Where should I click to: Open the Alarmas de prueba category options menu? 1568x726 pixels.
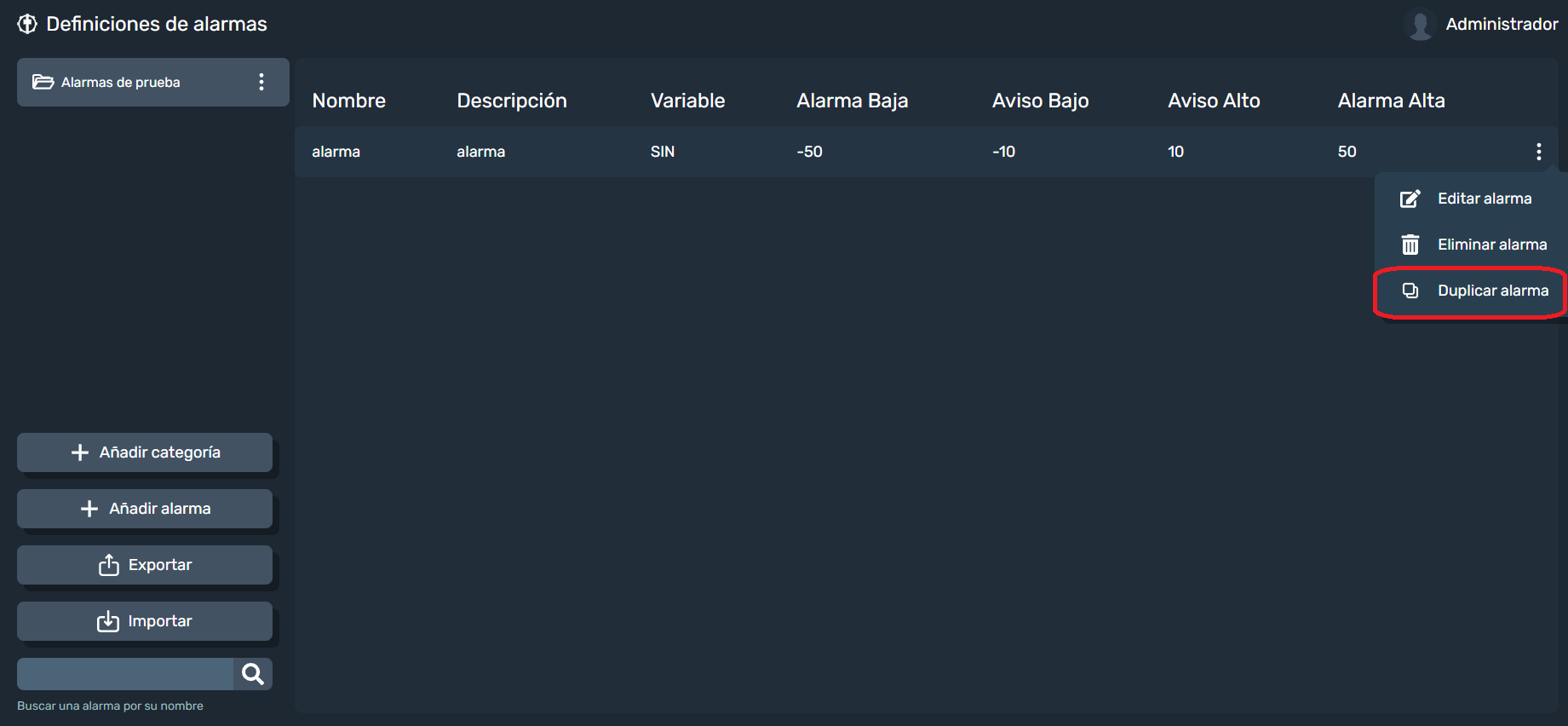pos(261,82)
